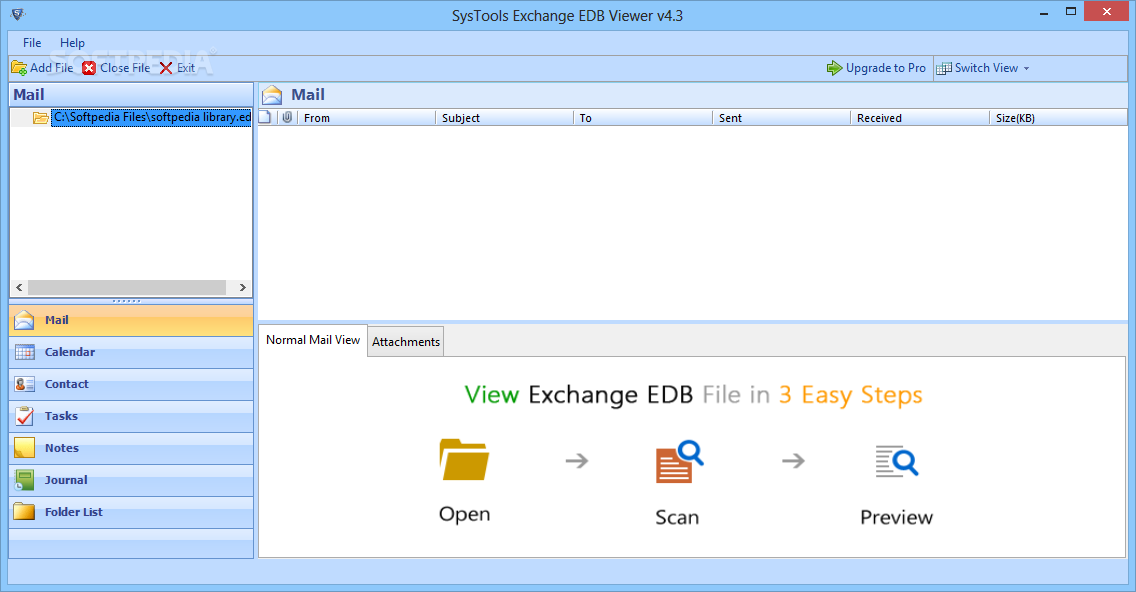This screenshot has height=592, width=1136.
Task: Click the red Close File icon
Action: click(89, 68)
